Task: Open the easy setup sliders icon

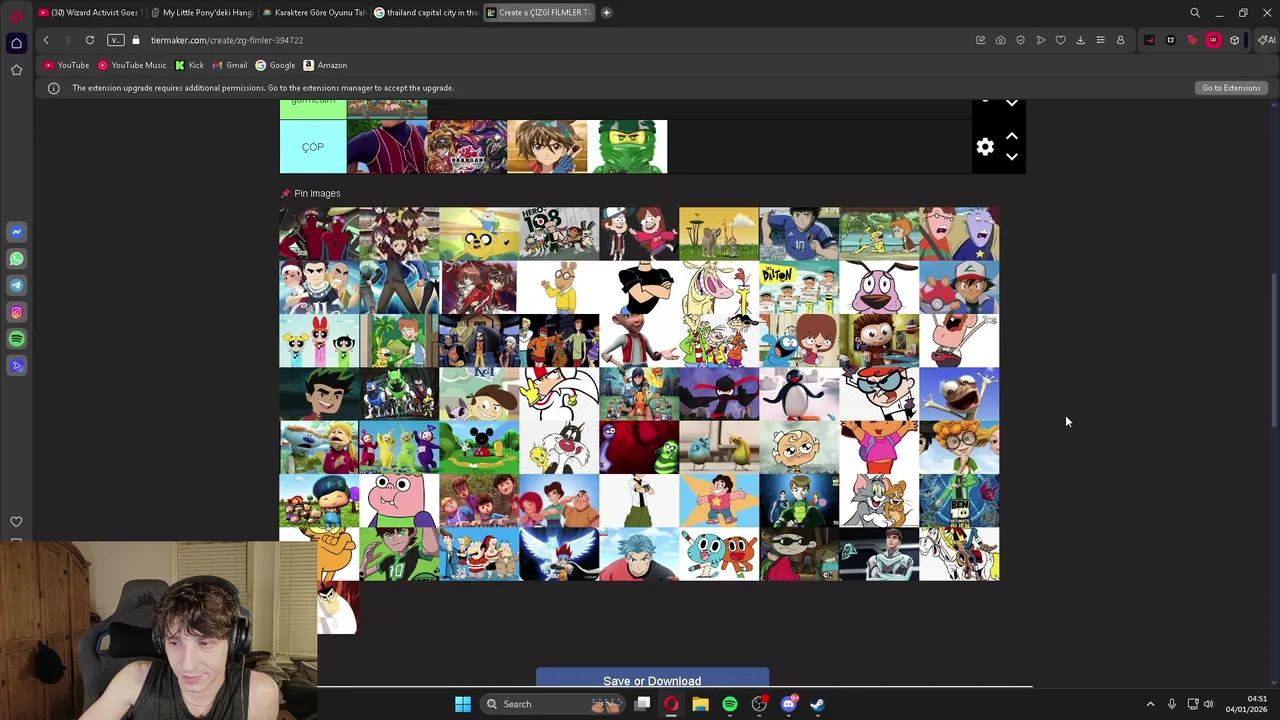Action: pyautogui.click(x=1100, y=40)
